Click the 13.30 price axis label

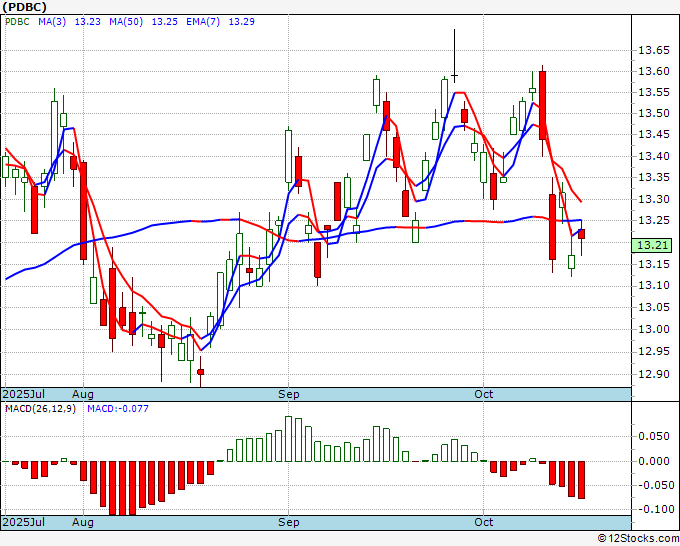654,199
